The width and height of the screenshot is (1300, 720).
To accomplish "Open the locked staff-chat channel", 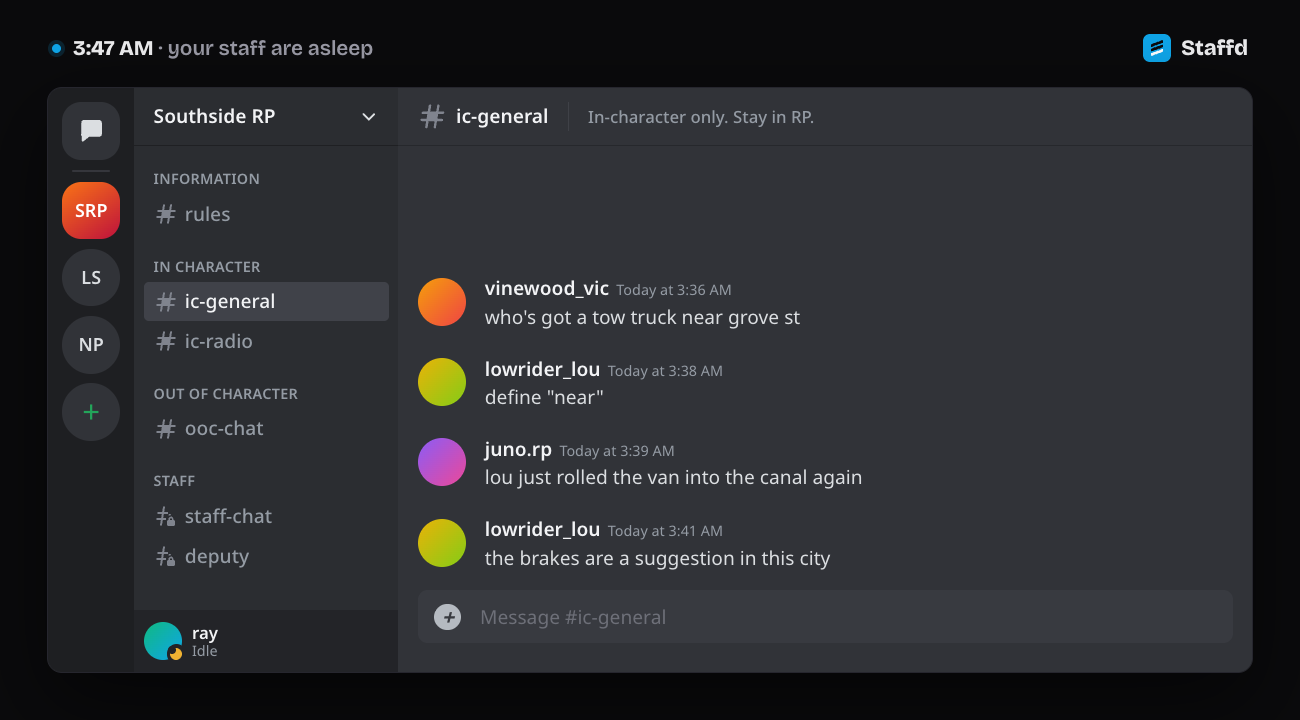I will click(x=266, y=516).
